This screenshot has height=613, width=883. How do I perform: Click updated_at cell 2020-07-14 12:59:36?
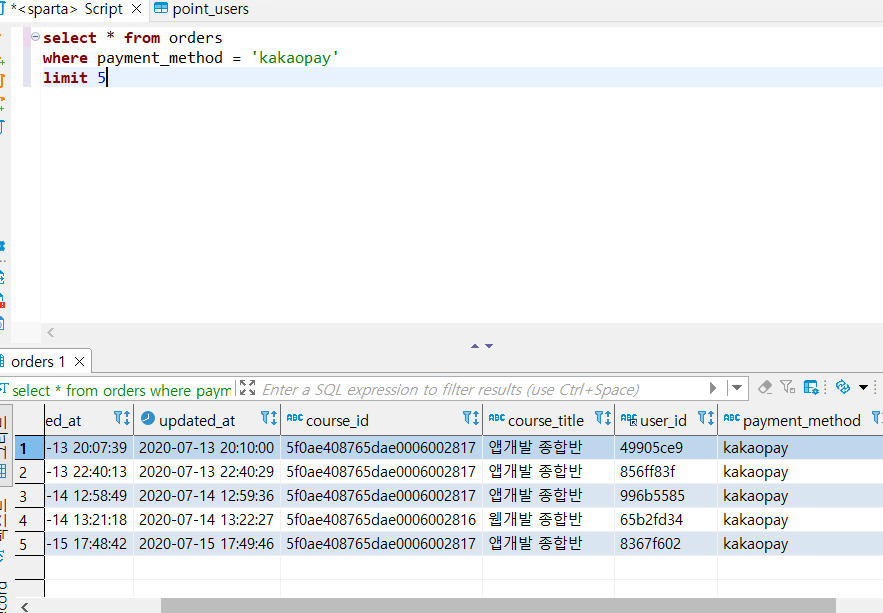pos(207,496)
